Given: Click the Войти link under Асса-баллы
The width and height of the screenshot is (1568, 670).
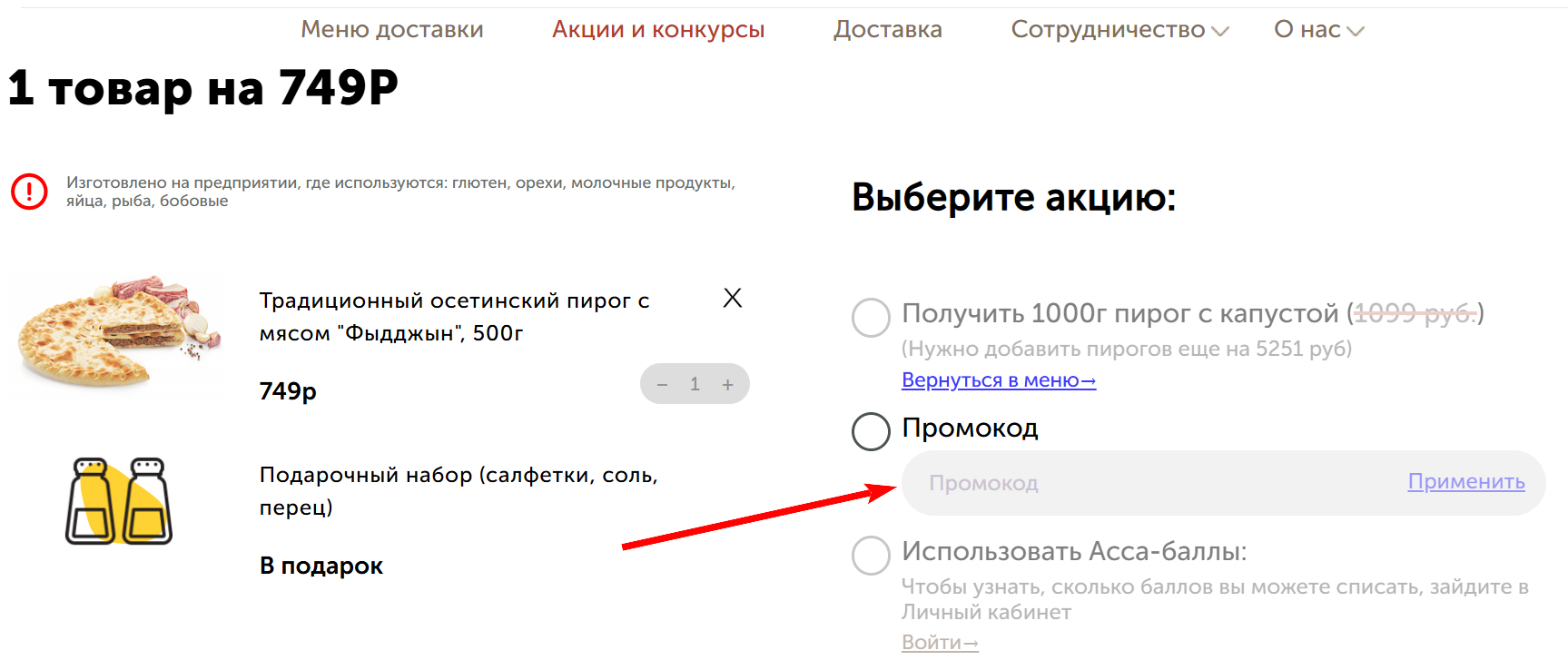Looking at the screenshot, I should pos(940,643).
